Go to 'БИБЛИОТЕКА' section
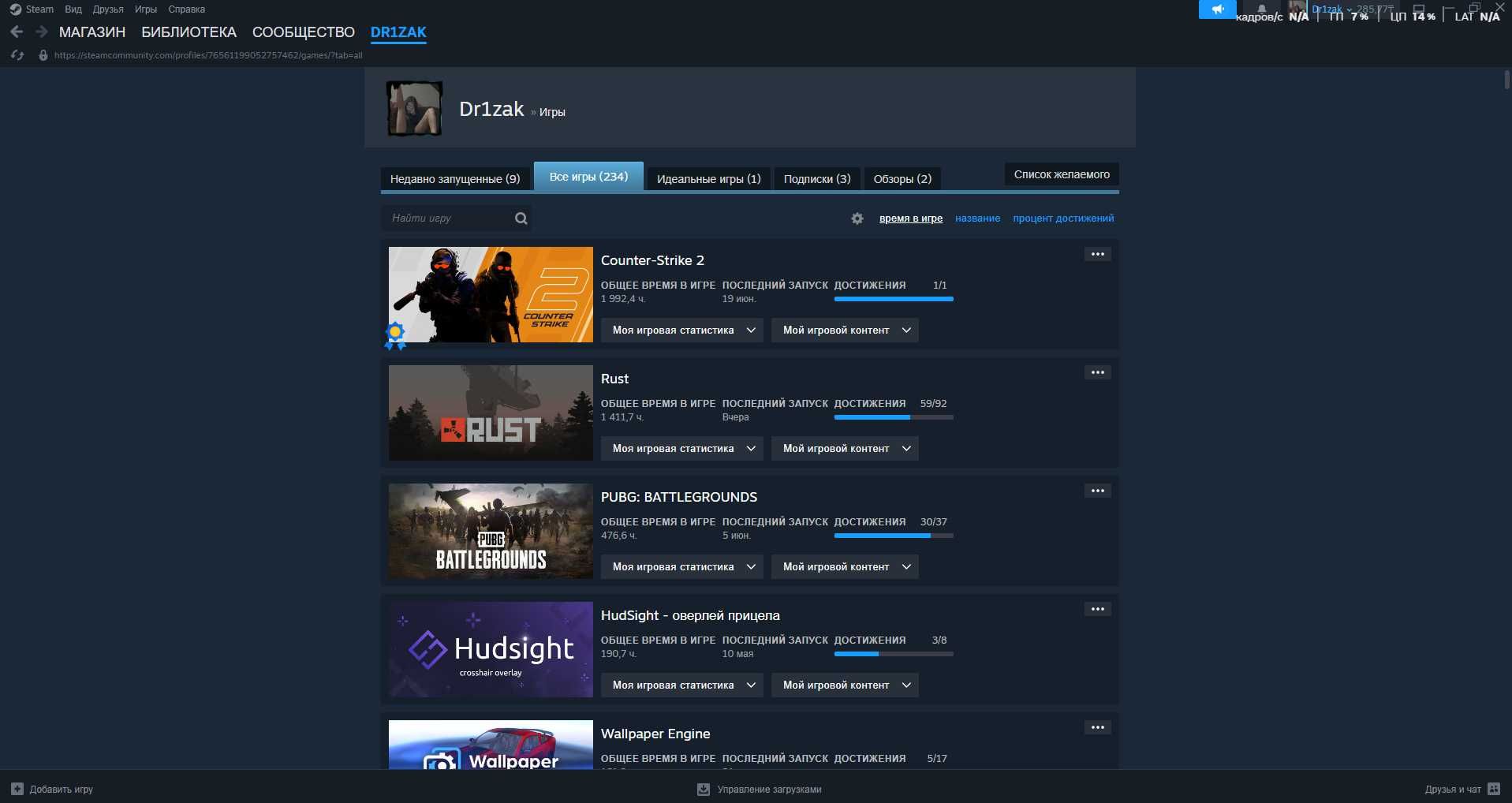Viewport: 1512px width, 803px height. [189, 32]
